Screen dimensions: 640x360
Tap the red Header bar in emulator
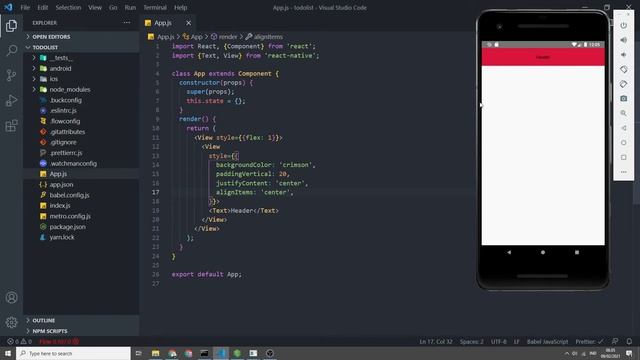pyautogui.click(x=543, y=57)
